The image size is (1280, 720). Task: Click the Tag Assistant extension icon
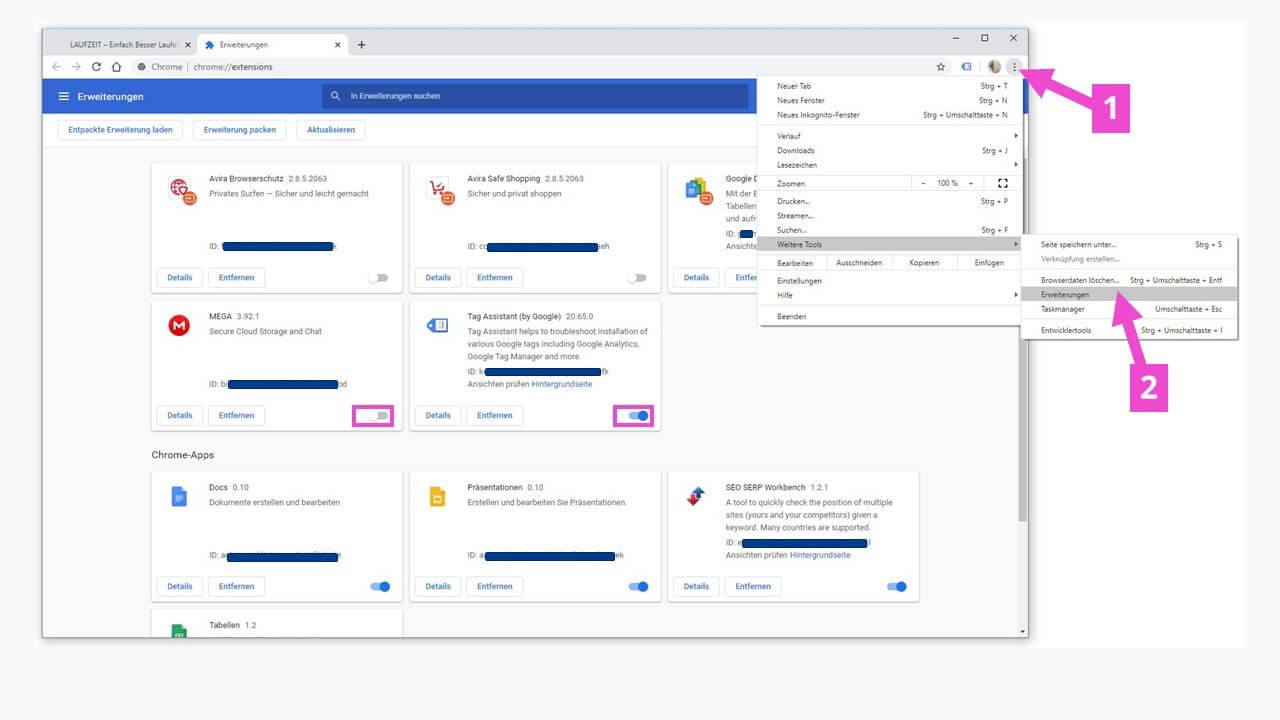tap(438, 325)
